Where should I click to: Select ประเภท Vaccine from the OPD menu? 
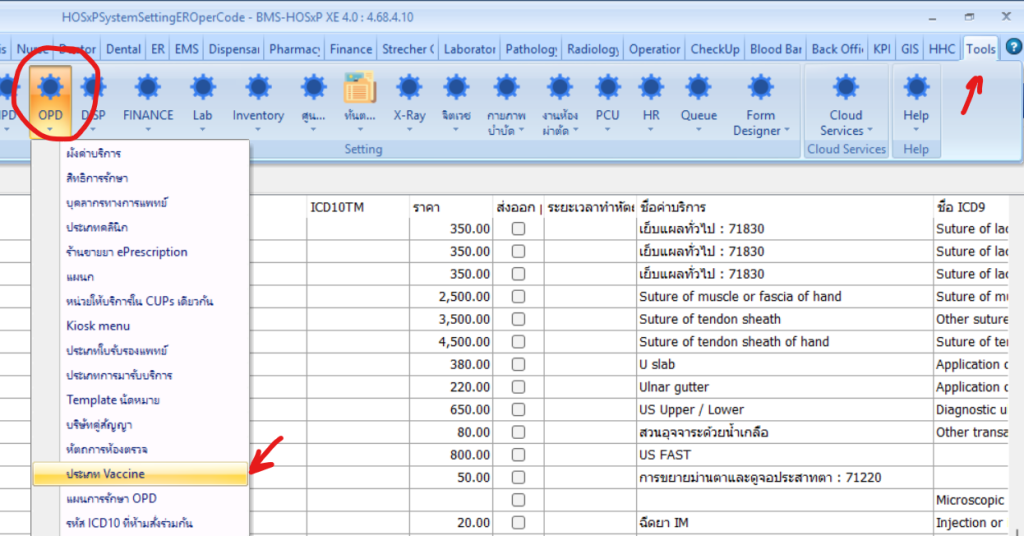pyautogui.click(x=105, y=474)
